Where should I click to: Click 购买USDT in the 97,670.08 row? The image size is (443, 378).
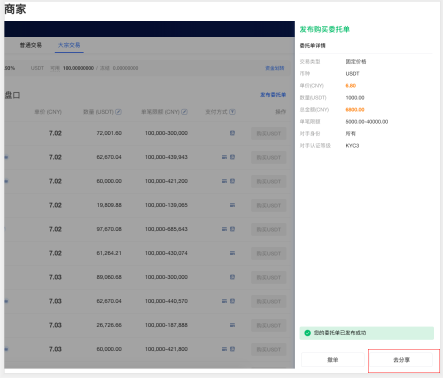click(269, 229)
